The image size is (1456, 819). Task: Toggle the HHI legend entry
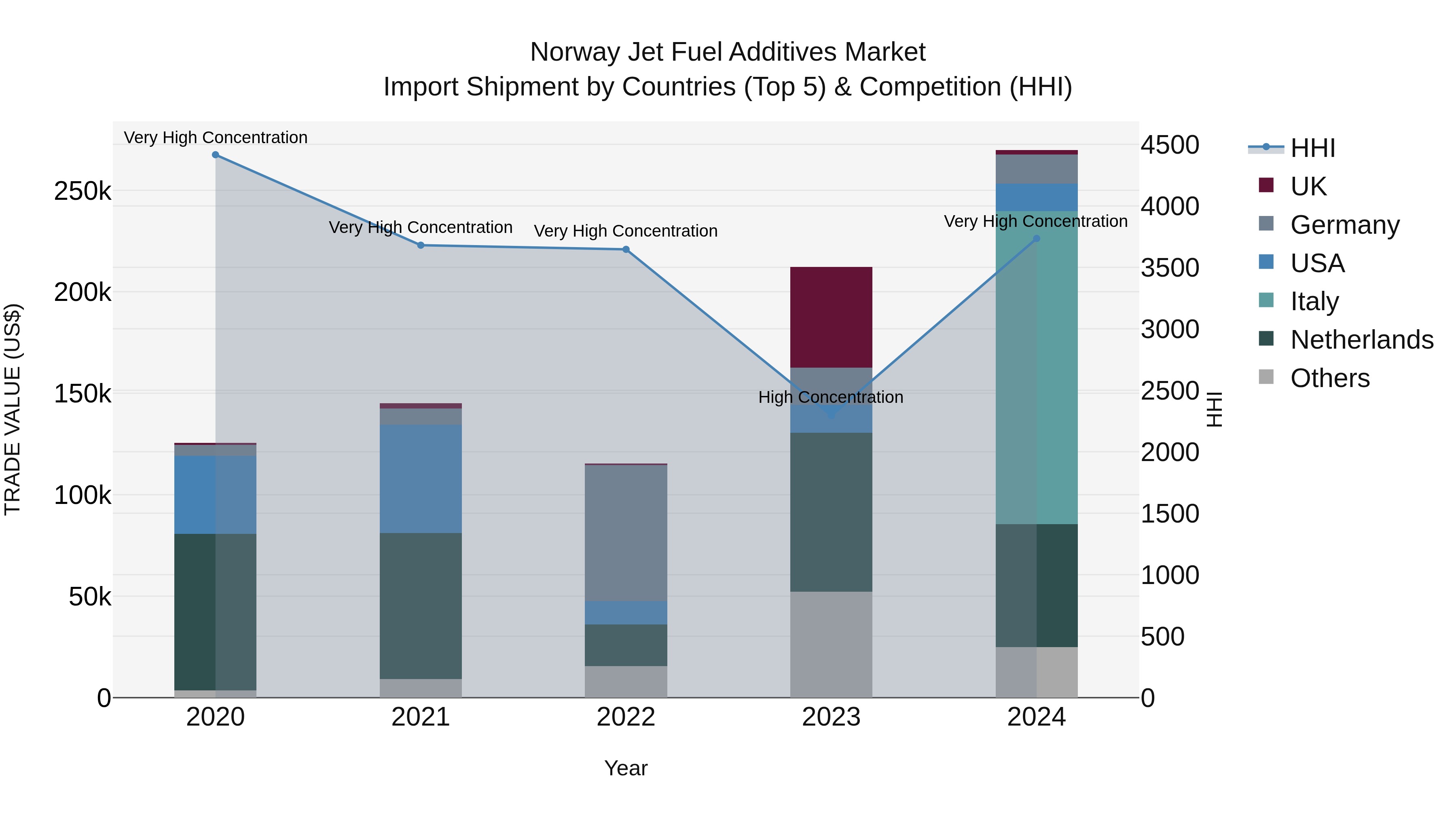[1292, 148]
